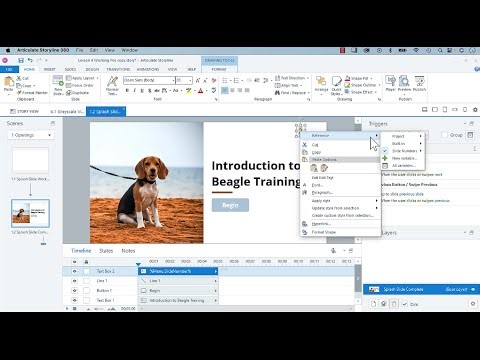Image resolution: width=480 pixels, height=360 pixels.
Task: Switch to the Notes tab
Action: coord(128,251)
